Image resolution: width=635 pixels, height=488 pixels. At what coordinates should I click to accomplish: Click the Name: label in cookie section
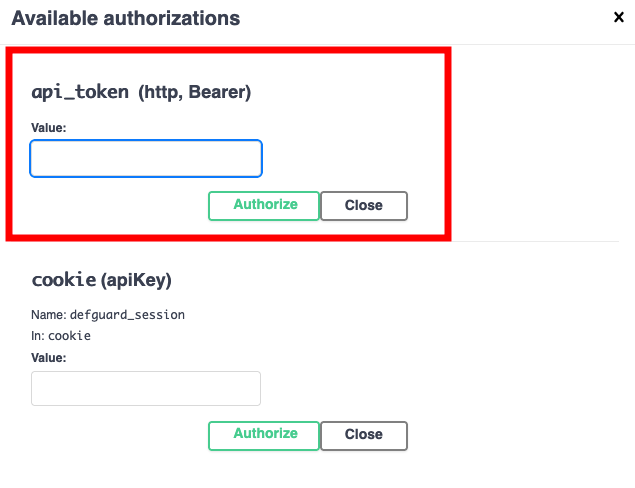point(49,314)
